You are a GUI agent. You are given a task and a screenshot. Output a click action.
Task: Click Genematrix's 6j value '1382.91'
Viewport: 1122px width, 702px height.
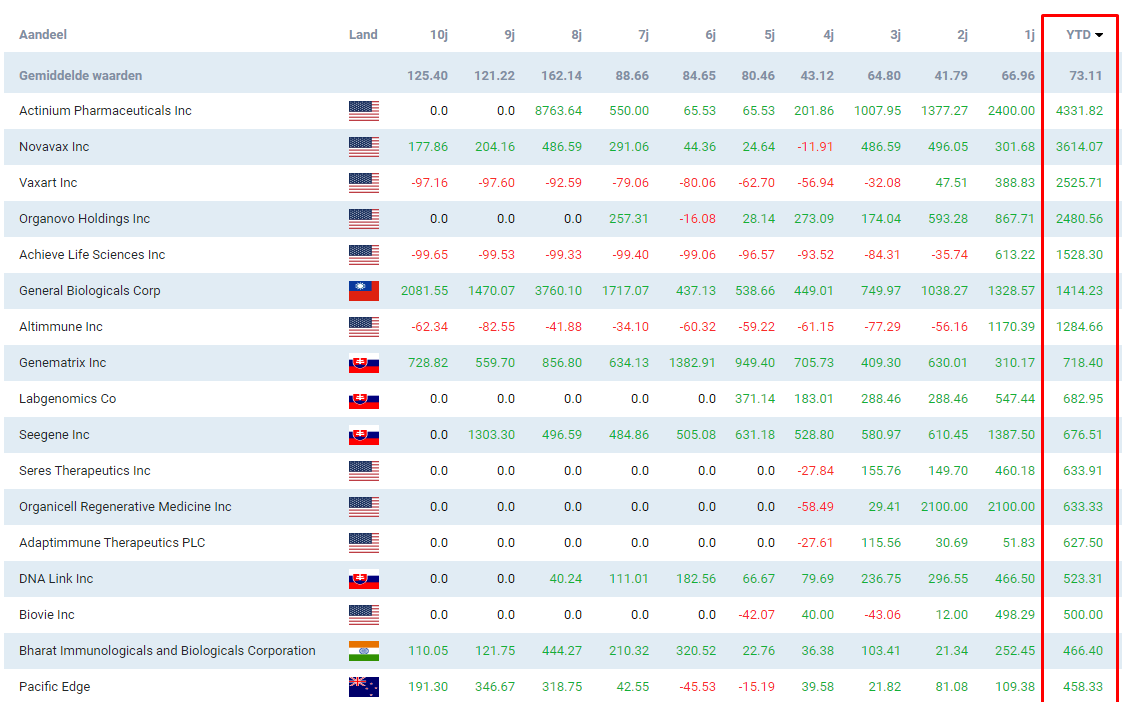[x=693, y=363]
